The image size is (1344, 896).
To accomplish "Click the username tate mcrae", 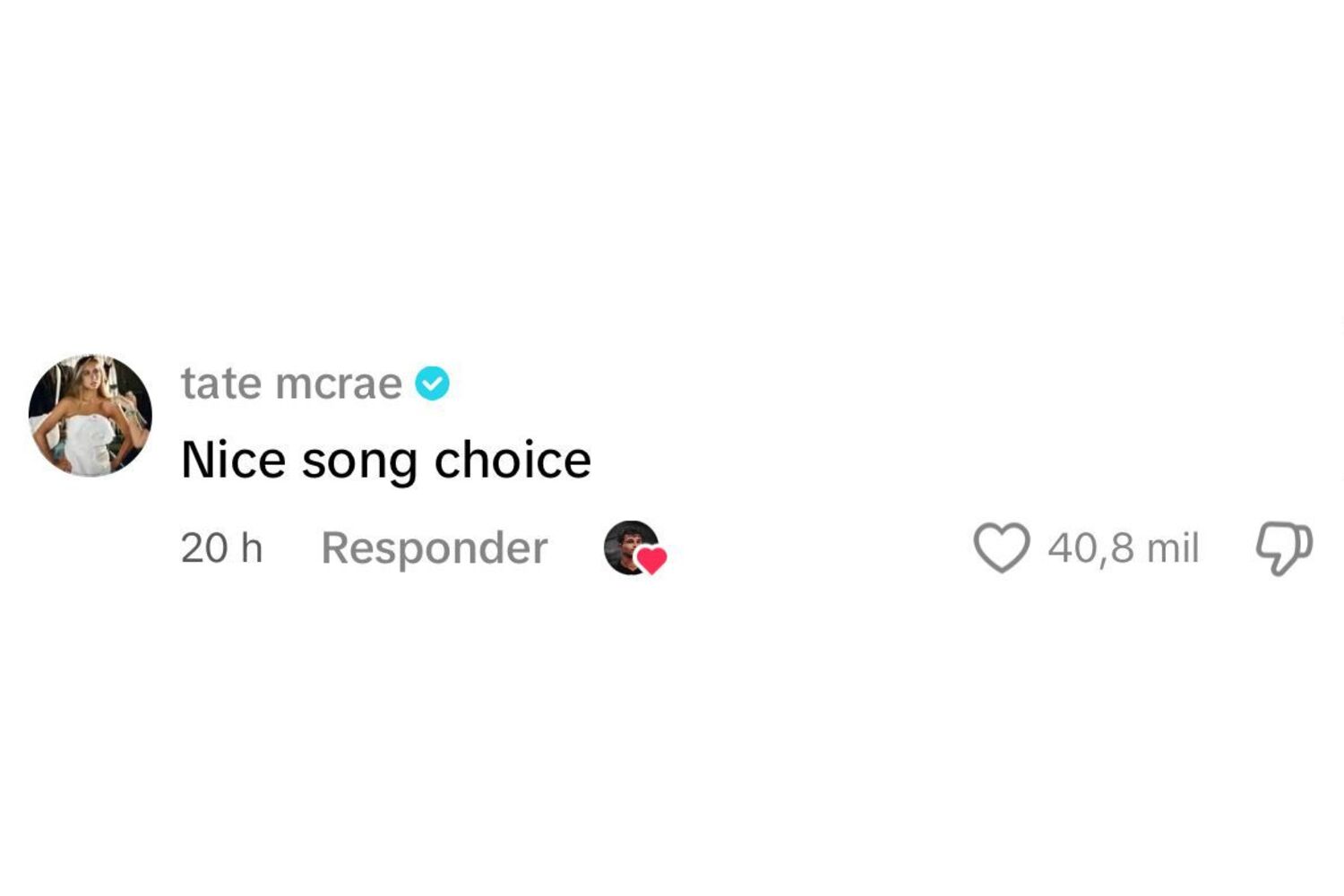I will point(291,383).
